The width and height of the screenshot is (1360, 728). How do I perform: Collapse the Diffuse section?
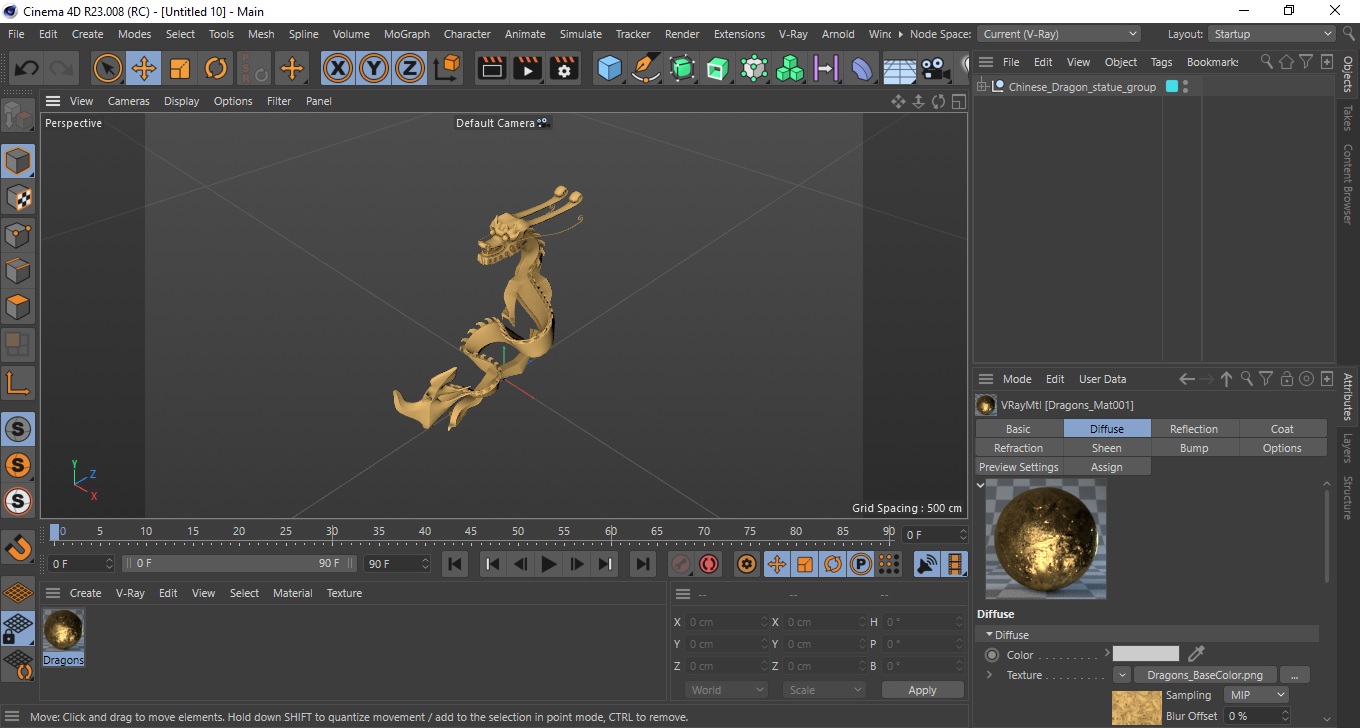click(990, 635)
